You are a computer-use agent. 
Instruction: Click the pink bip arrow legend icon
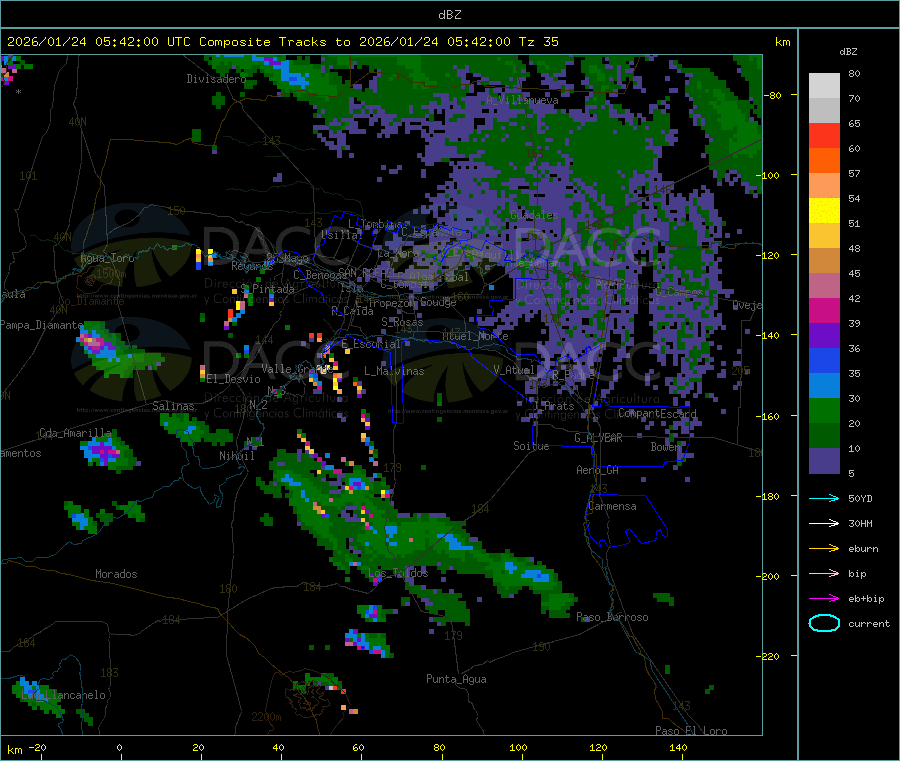point(824,573)
